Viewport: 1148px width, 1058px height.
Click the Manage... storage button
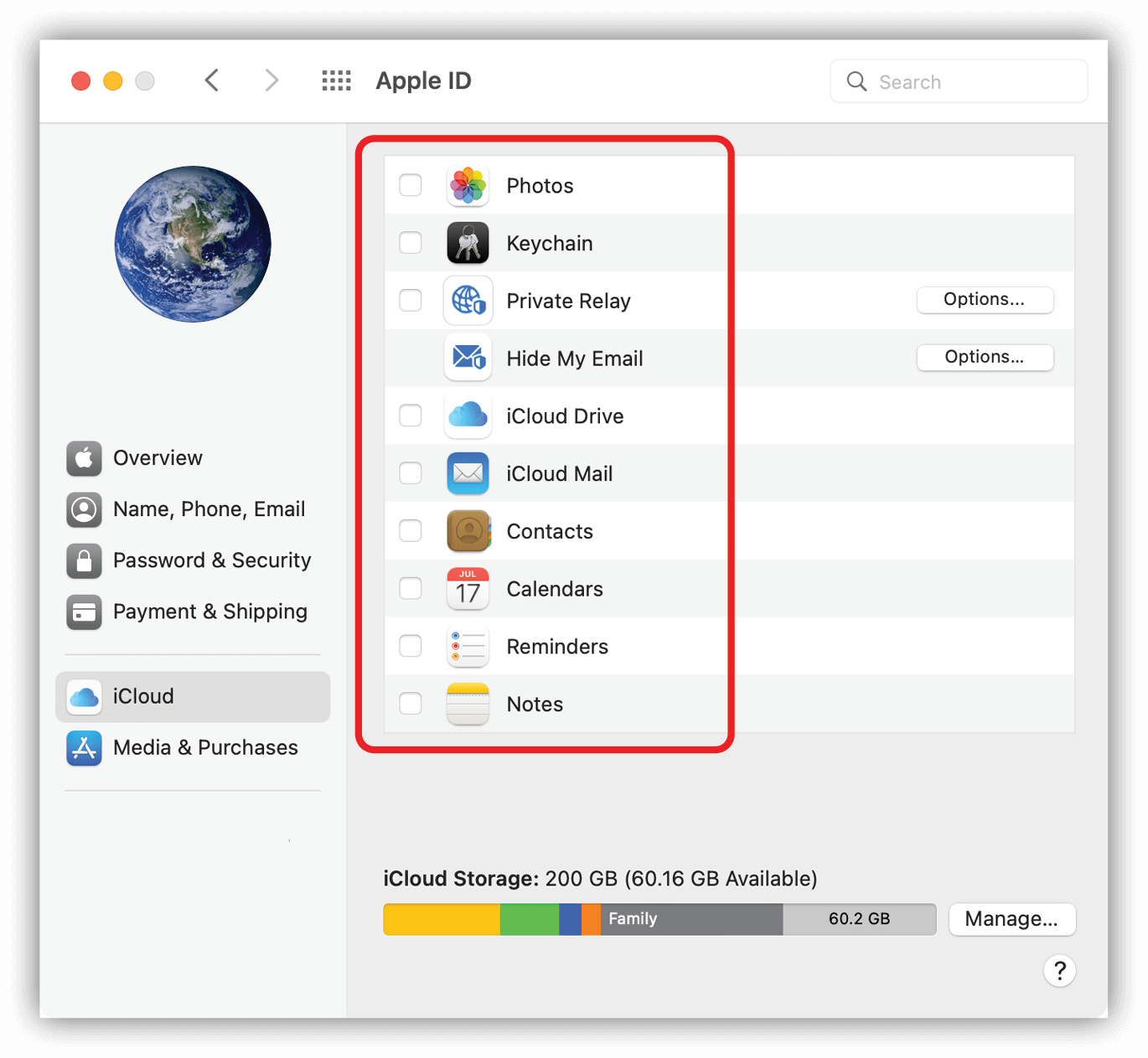click(1011, 919)
